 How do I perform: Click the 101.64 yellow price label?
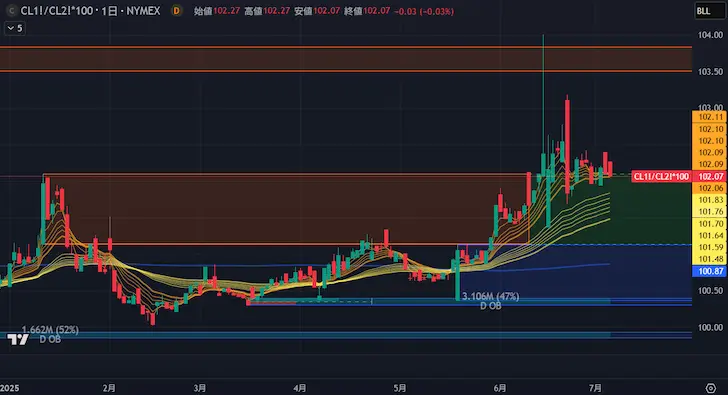[x=710, y=235]
